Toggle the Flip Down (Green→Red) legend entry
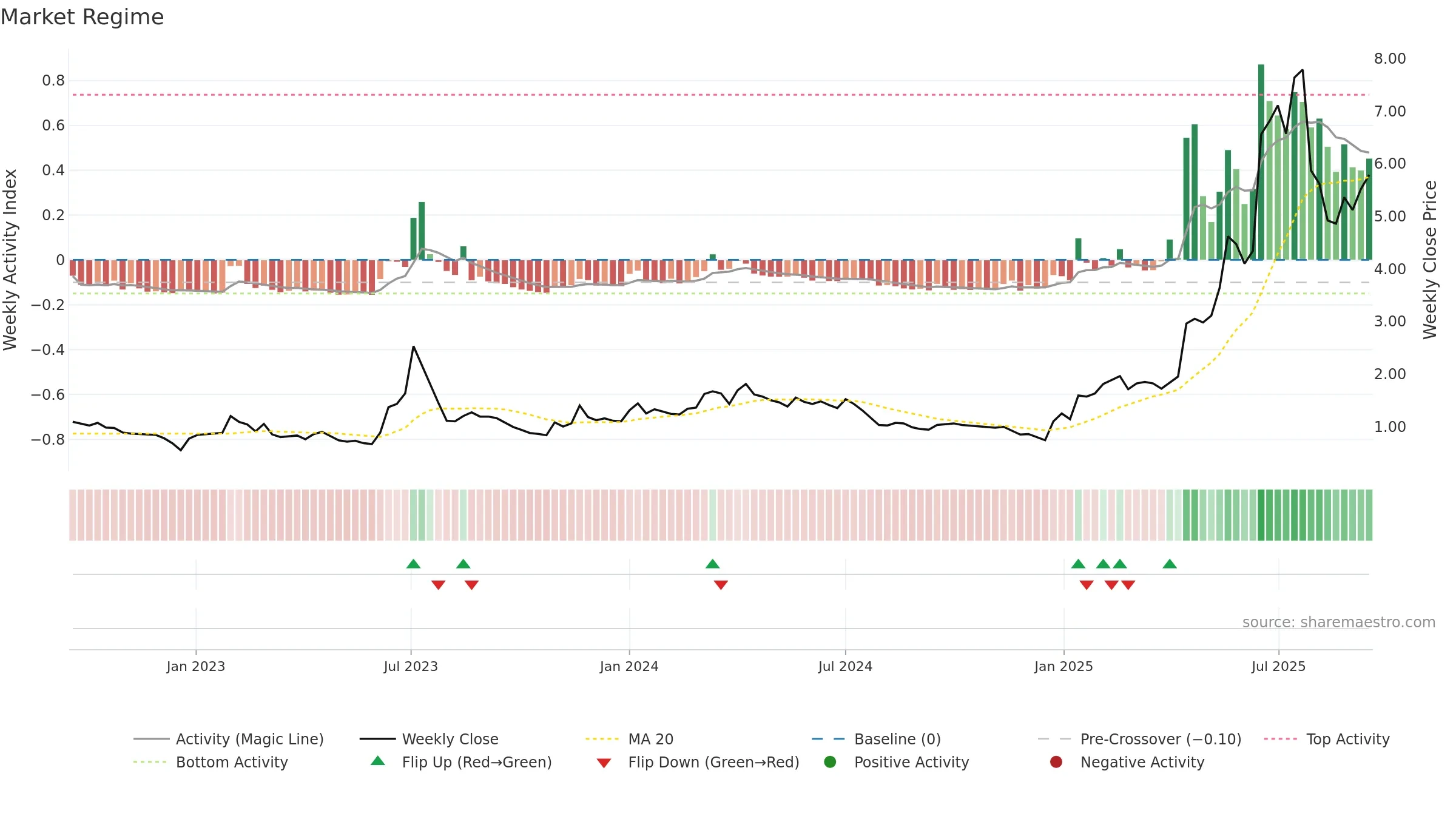The image size is (1456, 819). [x=698, y=762]
